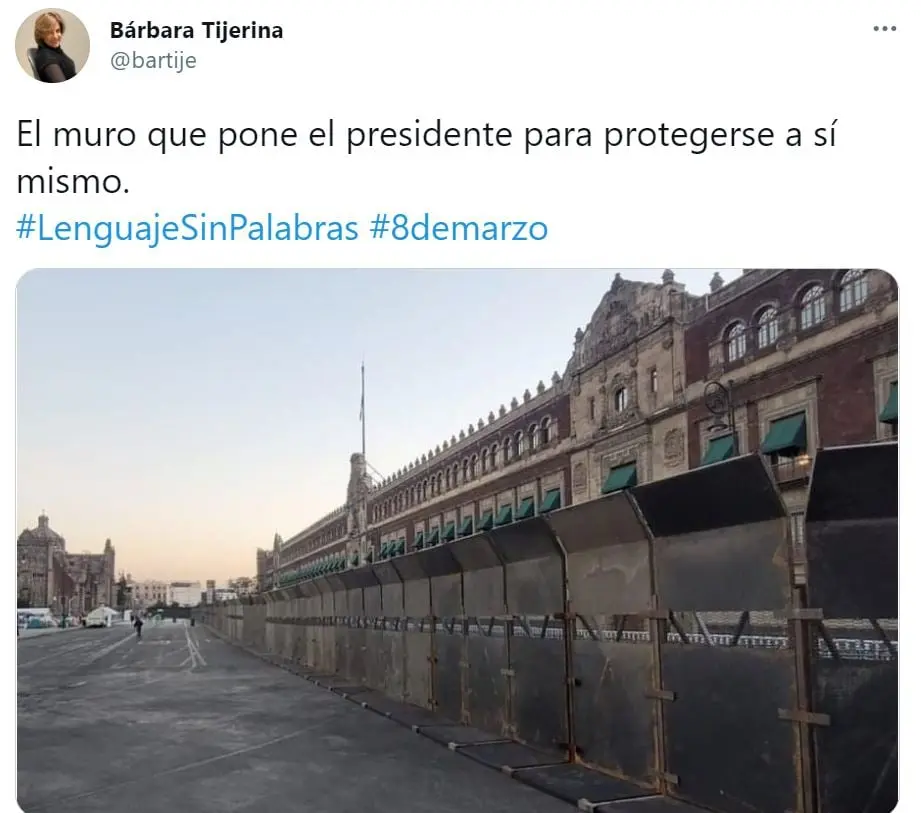Click the green awnings on palace facade
This screenshot has width=921, height=813.
(x=785, y=434)
